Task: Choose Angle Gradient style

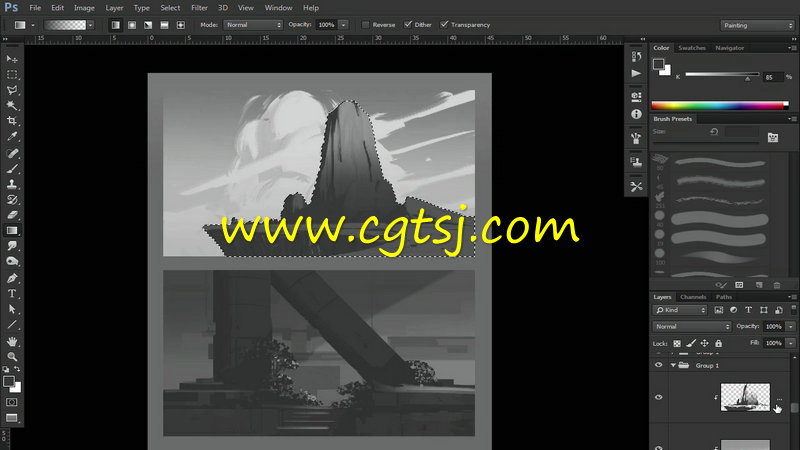Action: pos(148,24)
